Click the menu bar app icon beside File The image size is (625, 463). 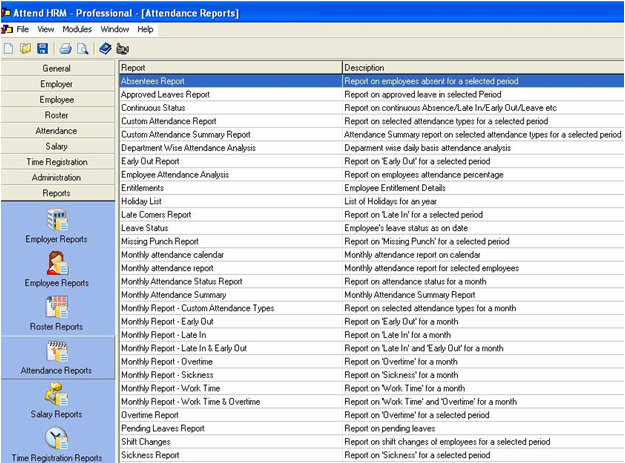(x=7, y=29)
